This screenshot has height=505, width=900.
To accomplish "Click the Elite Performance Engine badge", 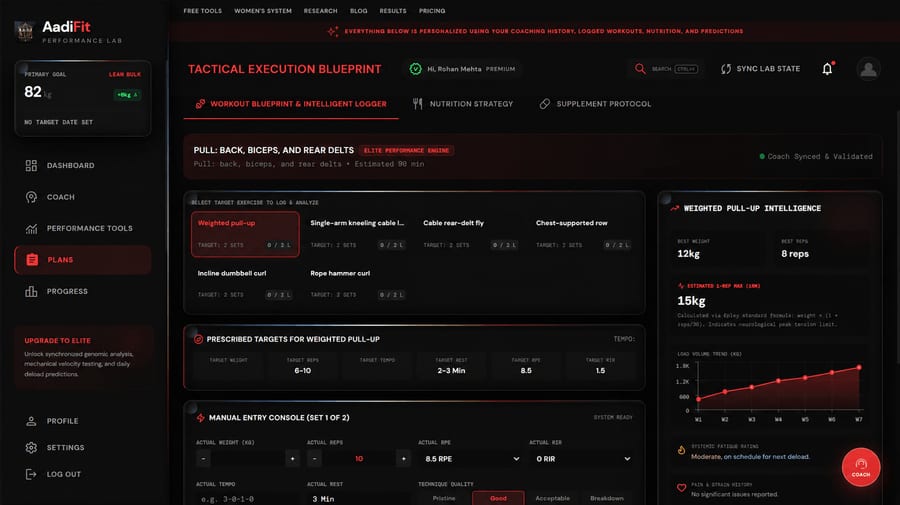I will pyautogui.click(x=406, y=150).
